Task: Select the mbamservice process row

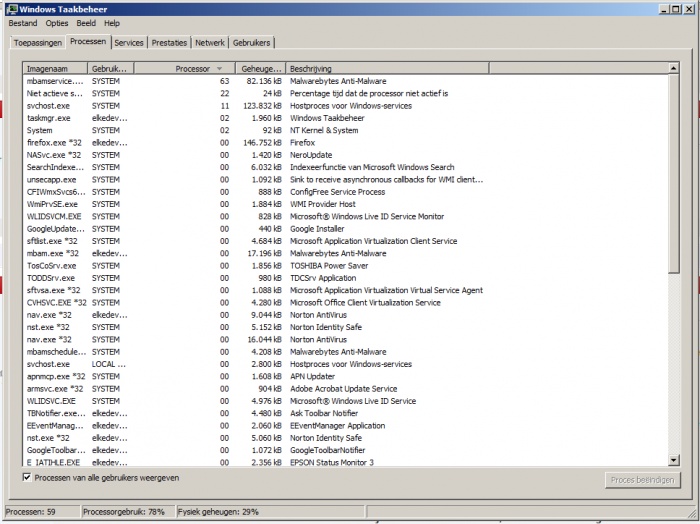Action: [346, 81]
